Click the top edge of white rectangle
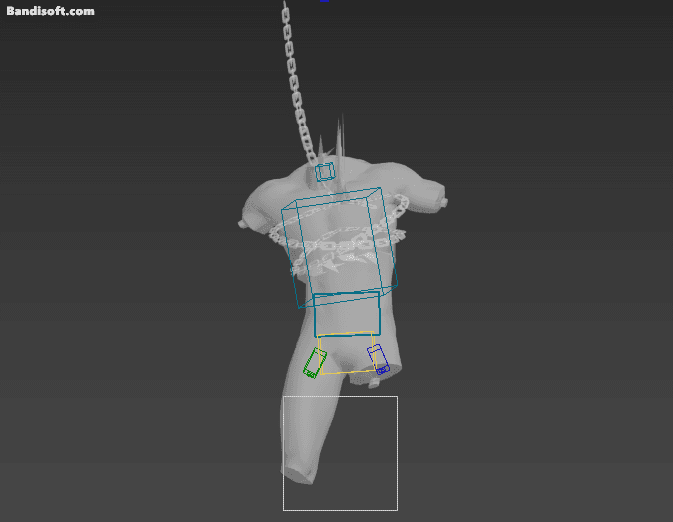 coord(340,397)
